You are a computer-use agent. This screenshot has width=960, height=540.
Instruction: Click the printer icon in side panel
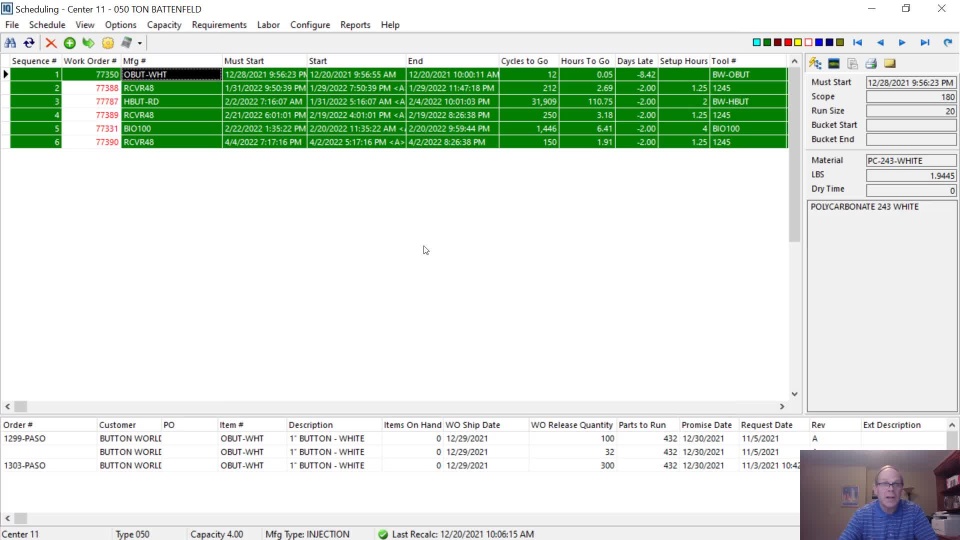871,63
